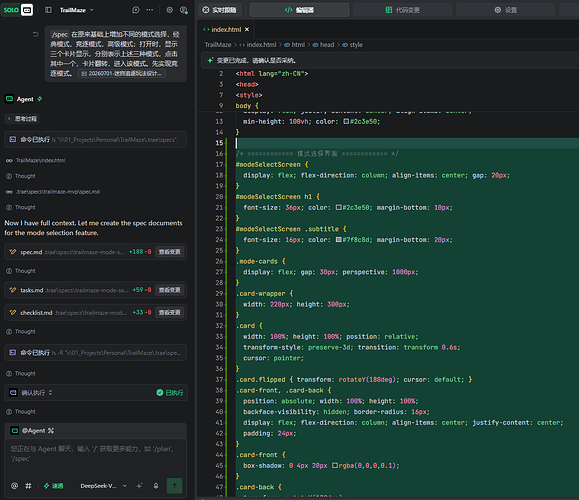This screenshot has height=500, width=579.
Task: Click the #2c3e50 color swatch on line 13
Action: [346, 121]
